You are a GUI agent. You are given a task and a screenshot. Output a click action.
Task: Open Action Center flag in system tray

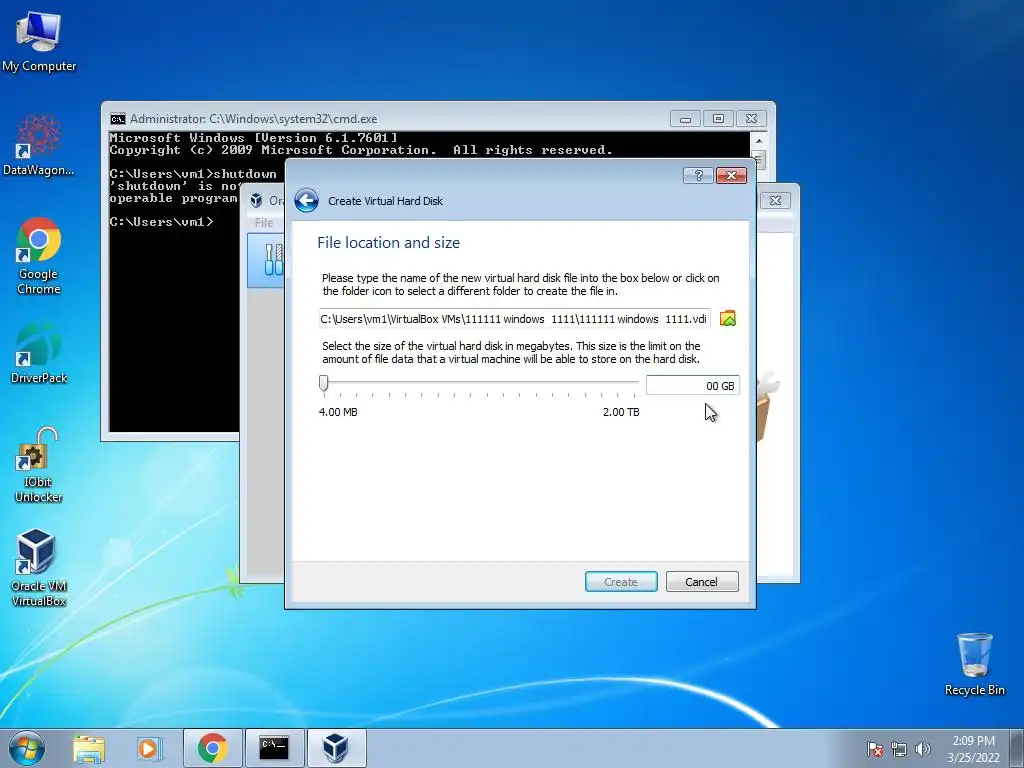[x=874, y=749]
